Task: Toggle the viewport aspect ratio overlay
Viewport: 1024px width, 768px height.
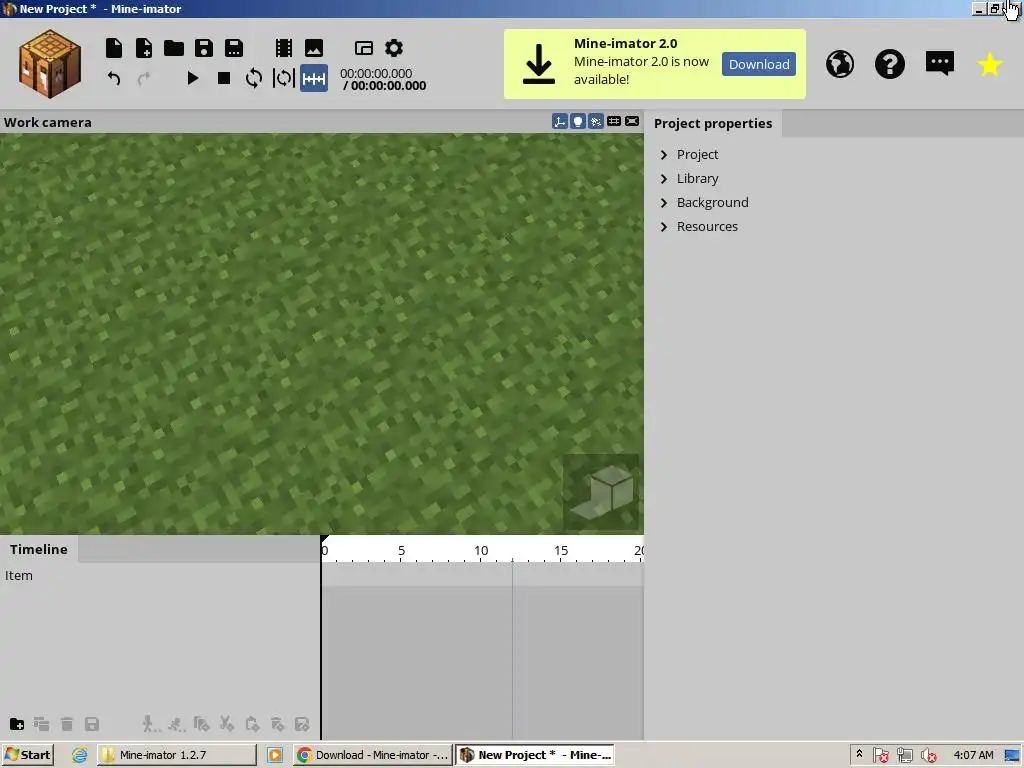Action: click(632, 121)
